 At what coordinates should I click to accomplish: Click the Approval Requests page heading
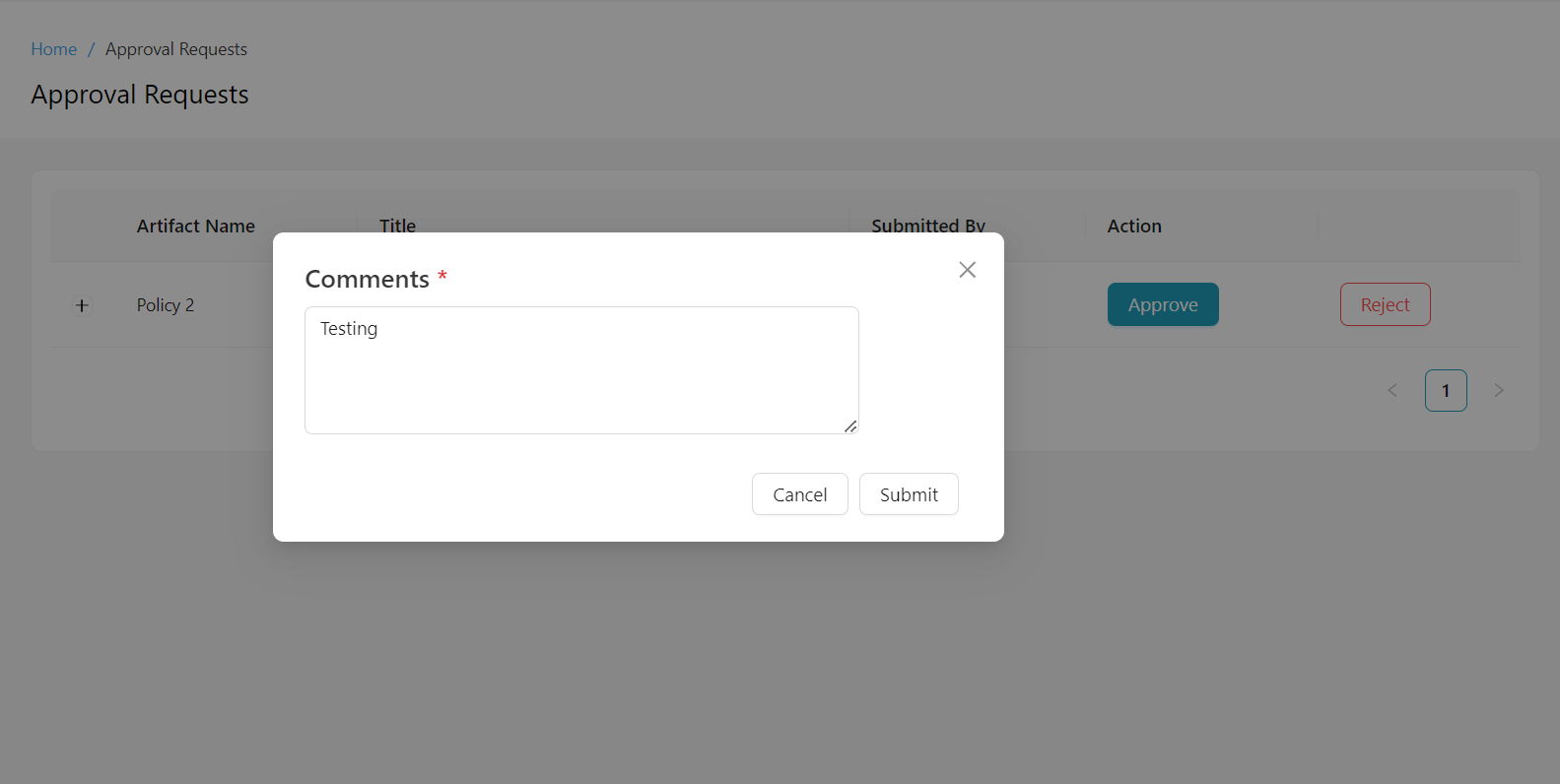coord(140,95)
